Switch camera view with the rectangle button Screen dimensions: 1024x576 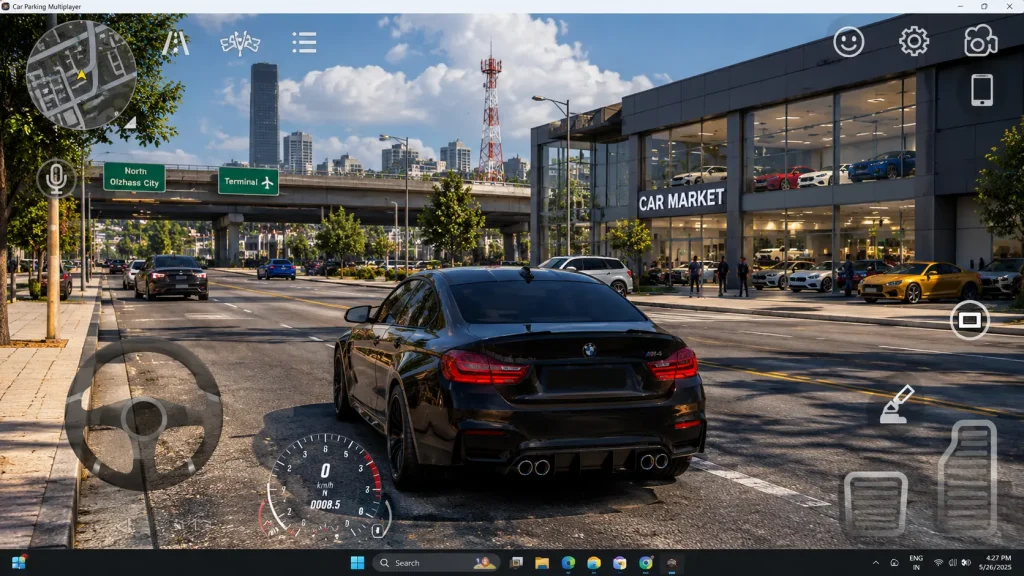[969, 320]
